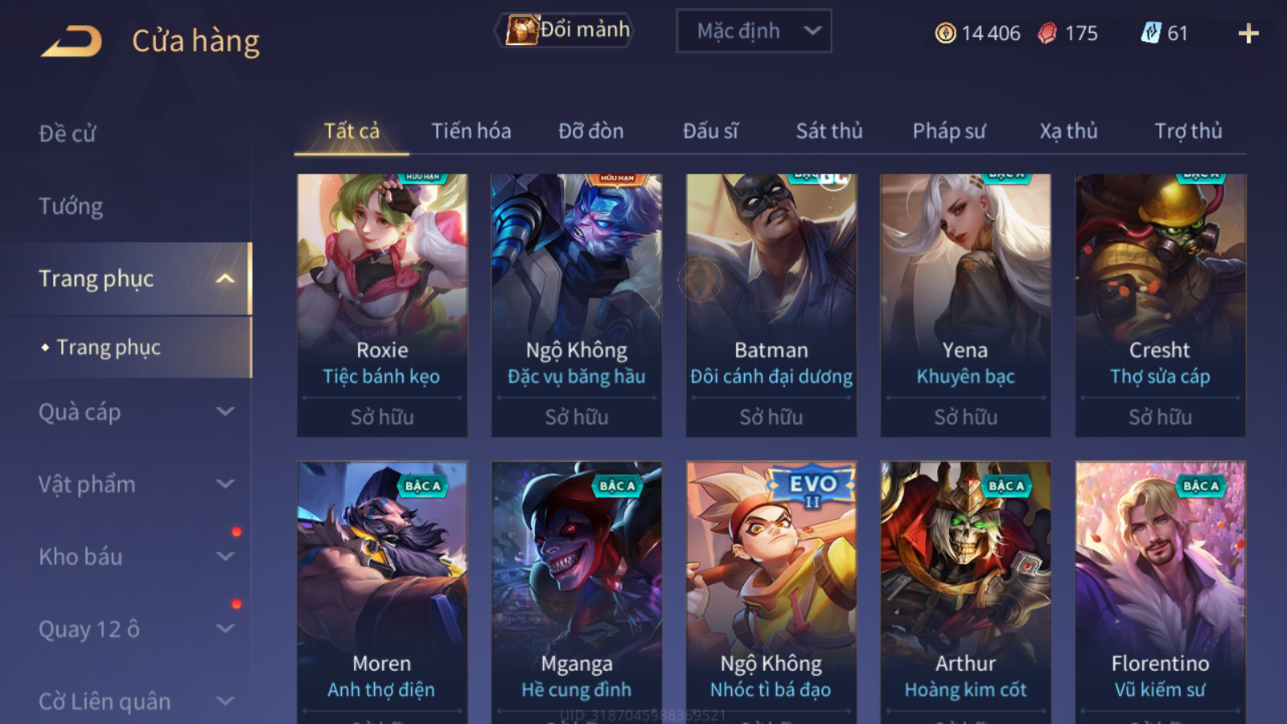Tap the blue voucher currency icon

(1151, 33)
